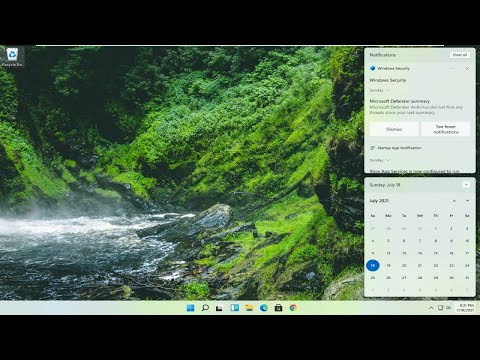Launch Google Chrome from taskbar
The width and height of the screenshot is (480, 360).
293,308
